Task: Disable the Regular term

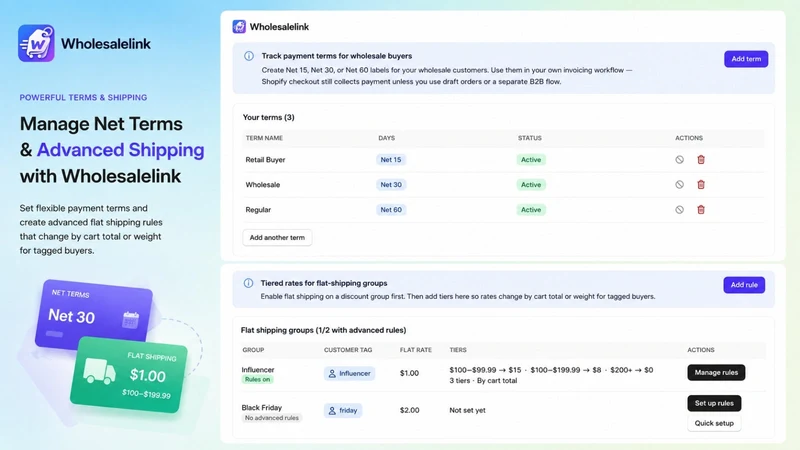Action: [x=679, y=210]
